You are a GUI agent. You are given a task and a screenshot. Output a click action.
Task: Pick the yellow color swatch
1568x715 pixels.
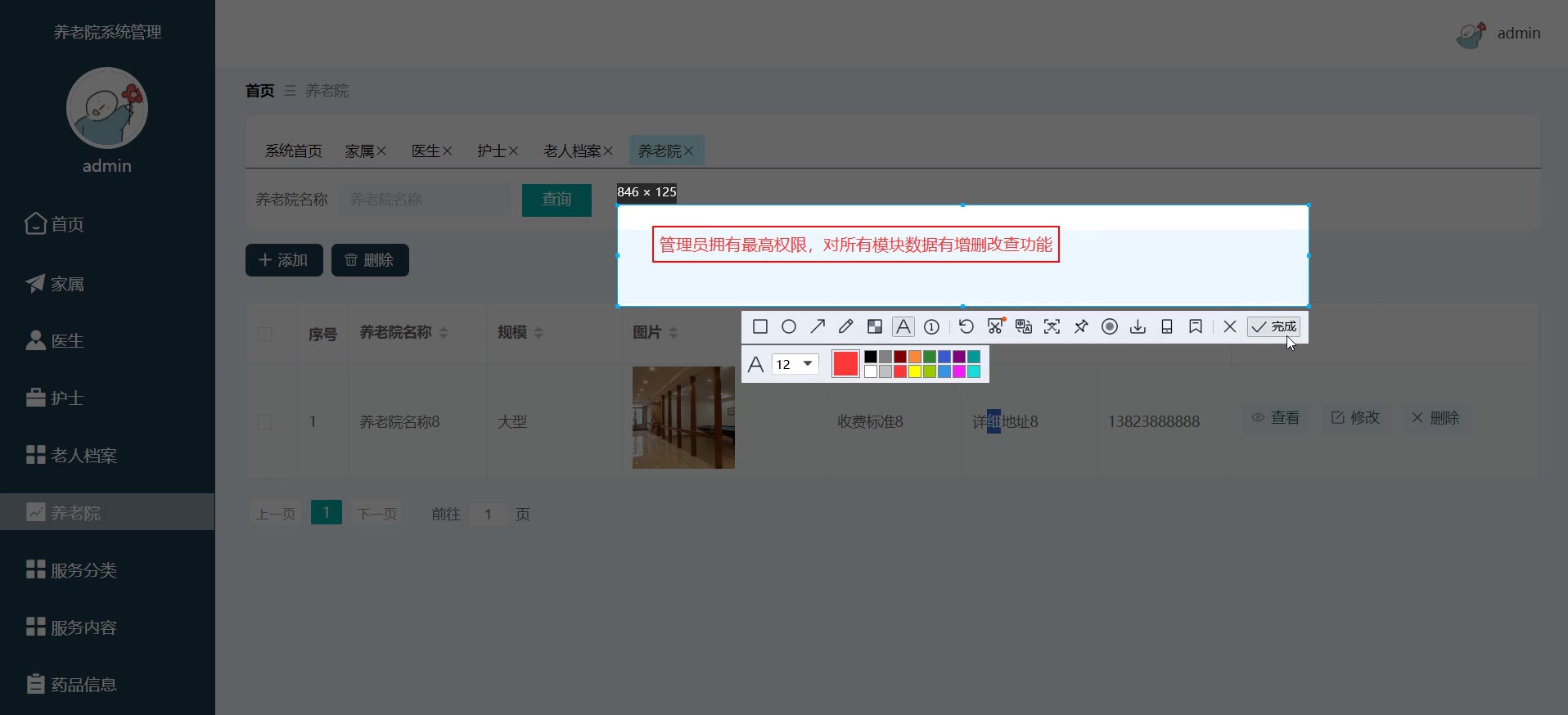click(915, 371)
